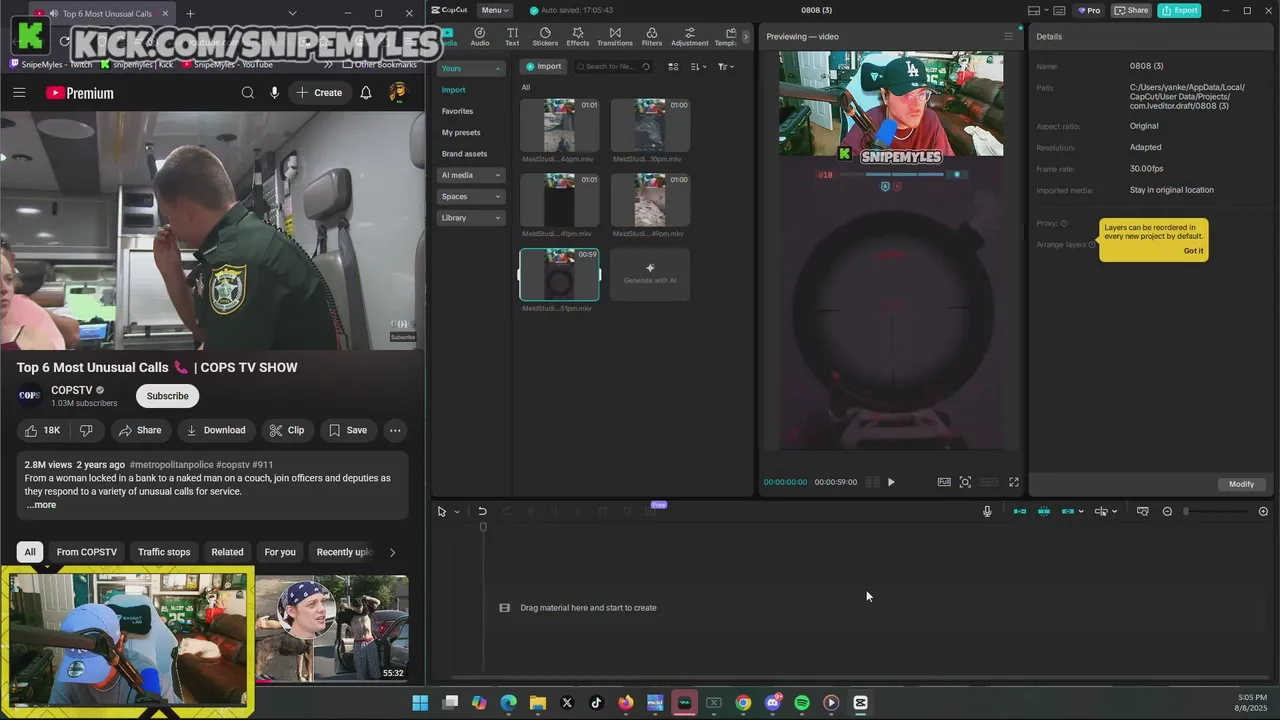Open the Effects tab in CapCut
Screen dimensions: 1280x720
click(578, 37)
